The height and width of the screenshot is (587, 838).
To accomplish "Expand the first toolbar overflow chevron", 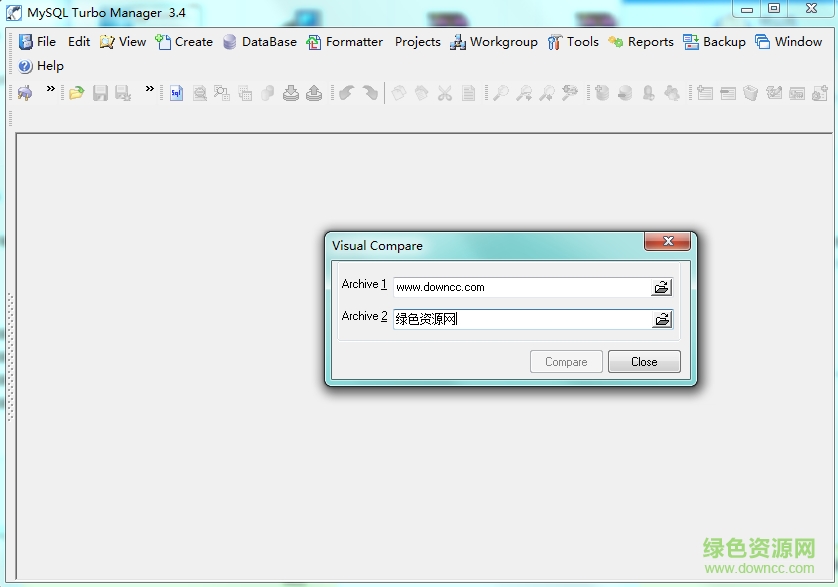I will tap(51, 89).
